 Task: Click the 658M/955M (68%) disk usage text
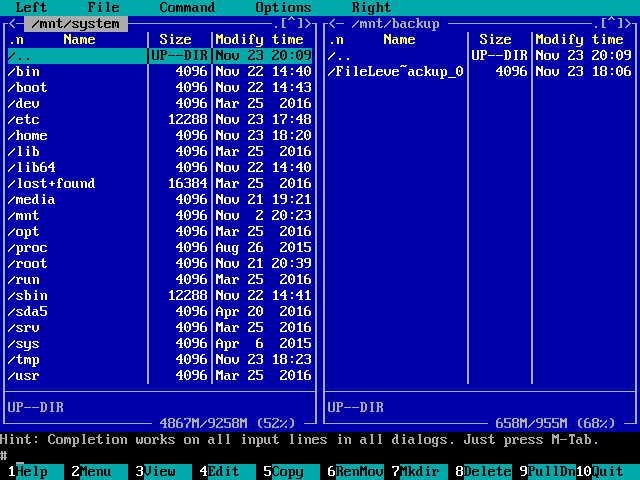point(555,423)
